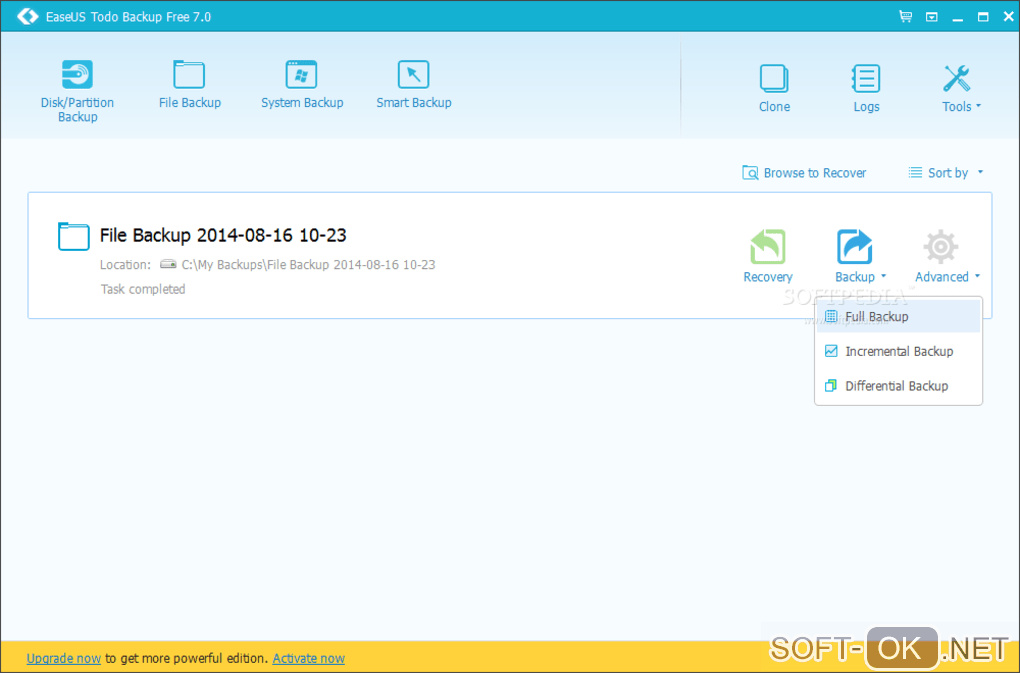This screenshot has width=1020, height=673.
Task: Click the Task completed status text
Action: tap(143, 289)
